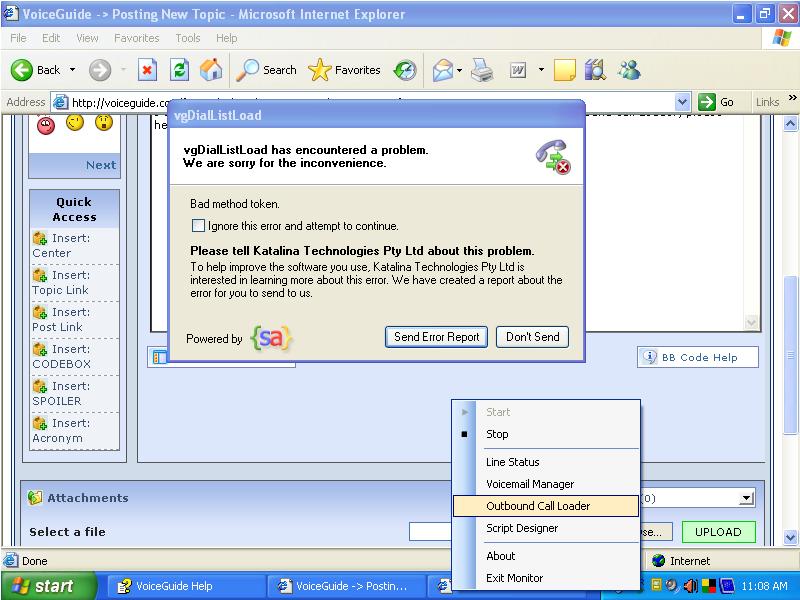Click the green UPLOAD button
Image resolution: width=800 pixels, height=600 pixels.
coord(718,532)
